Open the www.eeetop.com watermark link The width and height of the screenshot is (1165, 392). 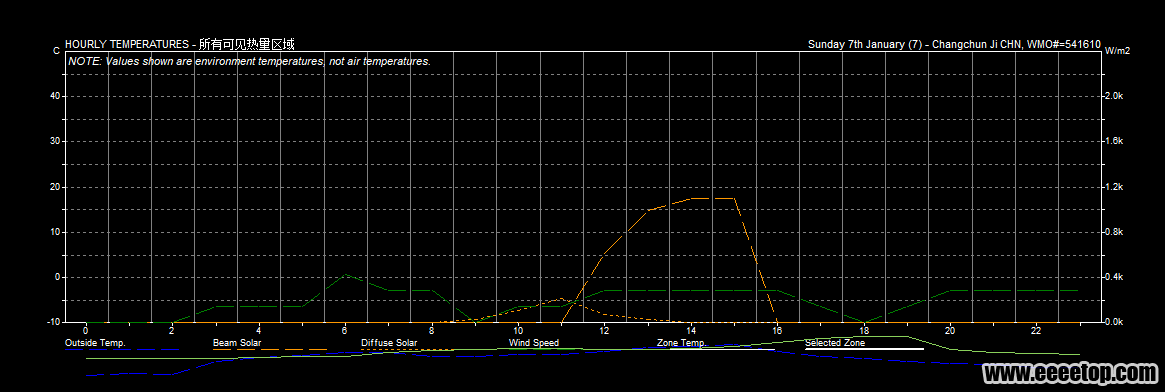(x=1070, y=372)
